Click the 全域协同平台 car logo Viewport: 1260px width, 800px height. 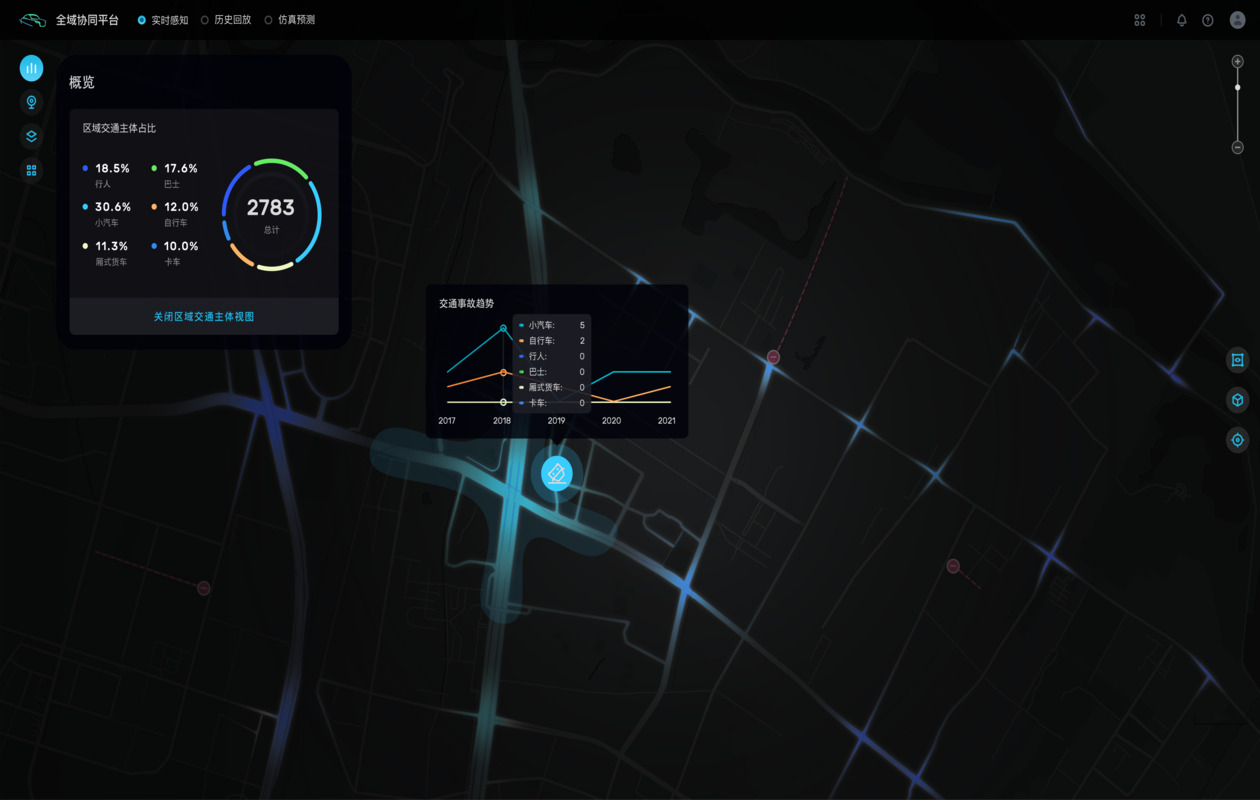pos(33,20)
